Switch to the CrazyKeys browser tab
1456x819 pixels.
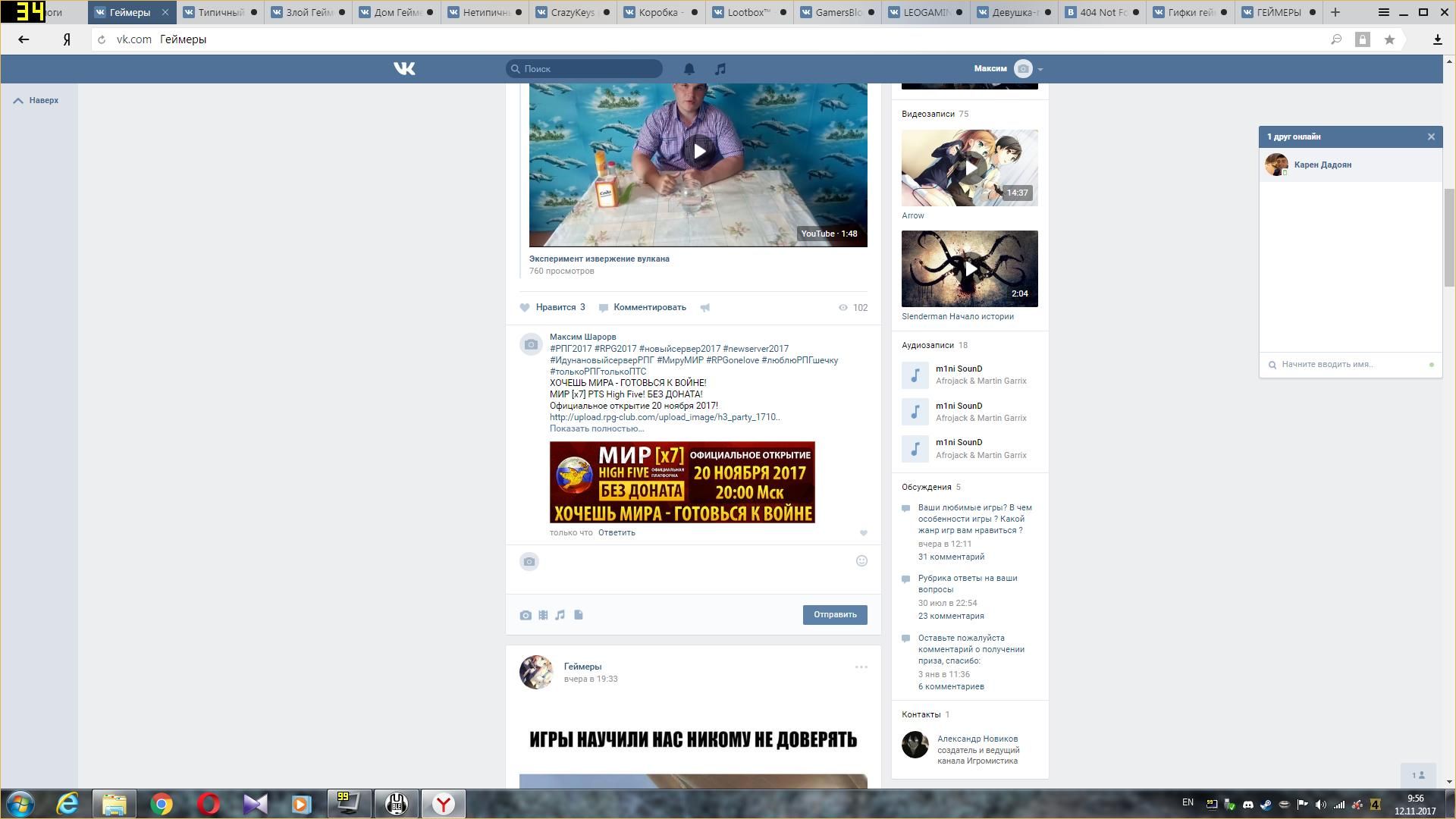pyautogui.click(x=572, y=12)
